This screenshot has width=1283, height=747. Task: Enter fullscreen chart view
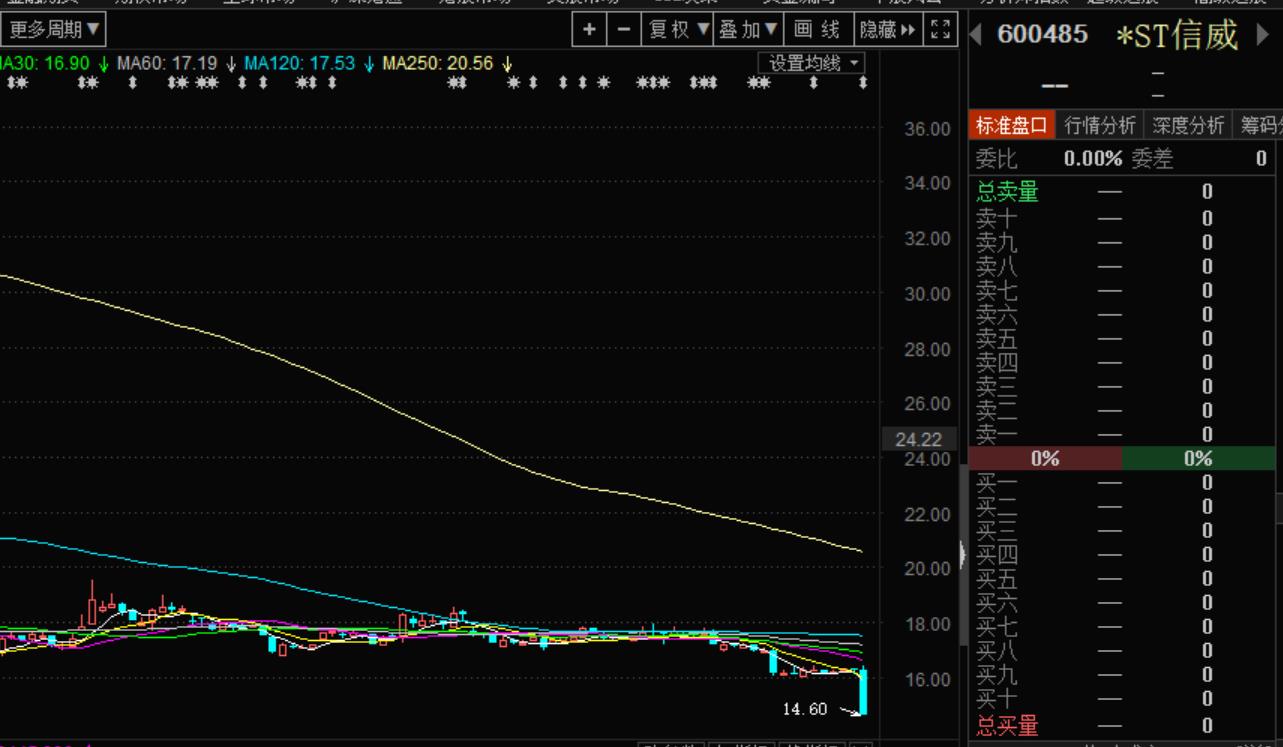(x=938, y=30)
